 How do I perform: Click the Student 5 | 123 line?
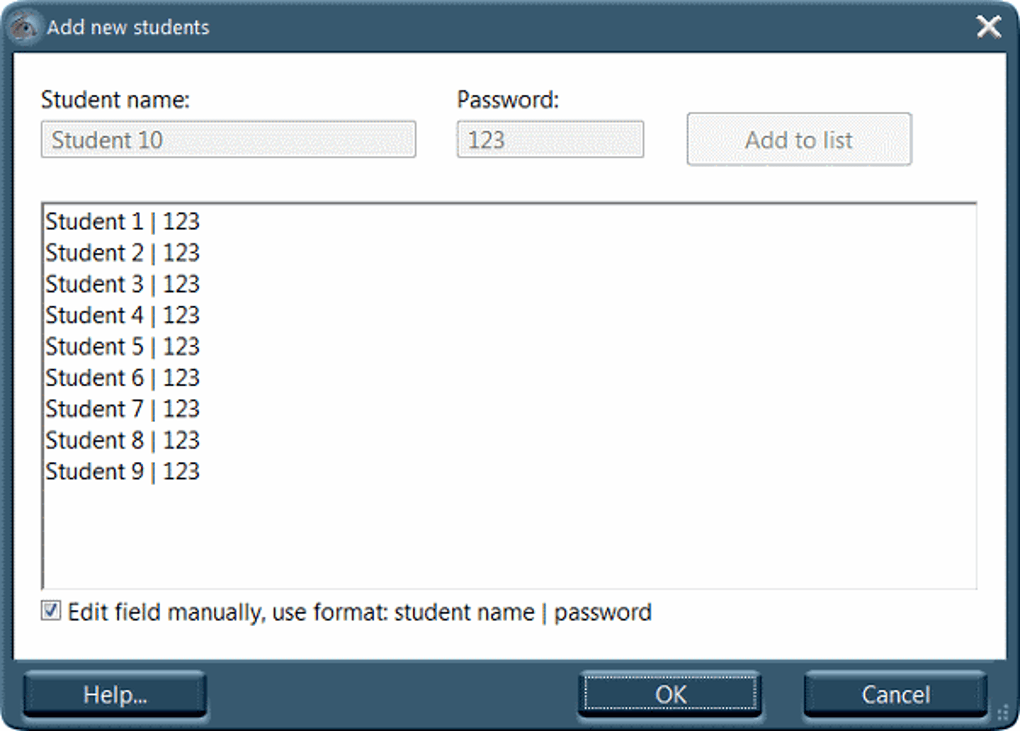point(122,347)
